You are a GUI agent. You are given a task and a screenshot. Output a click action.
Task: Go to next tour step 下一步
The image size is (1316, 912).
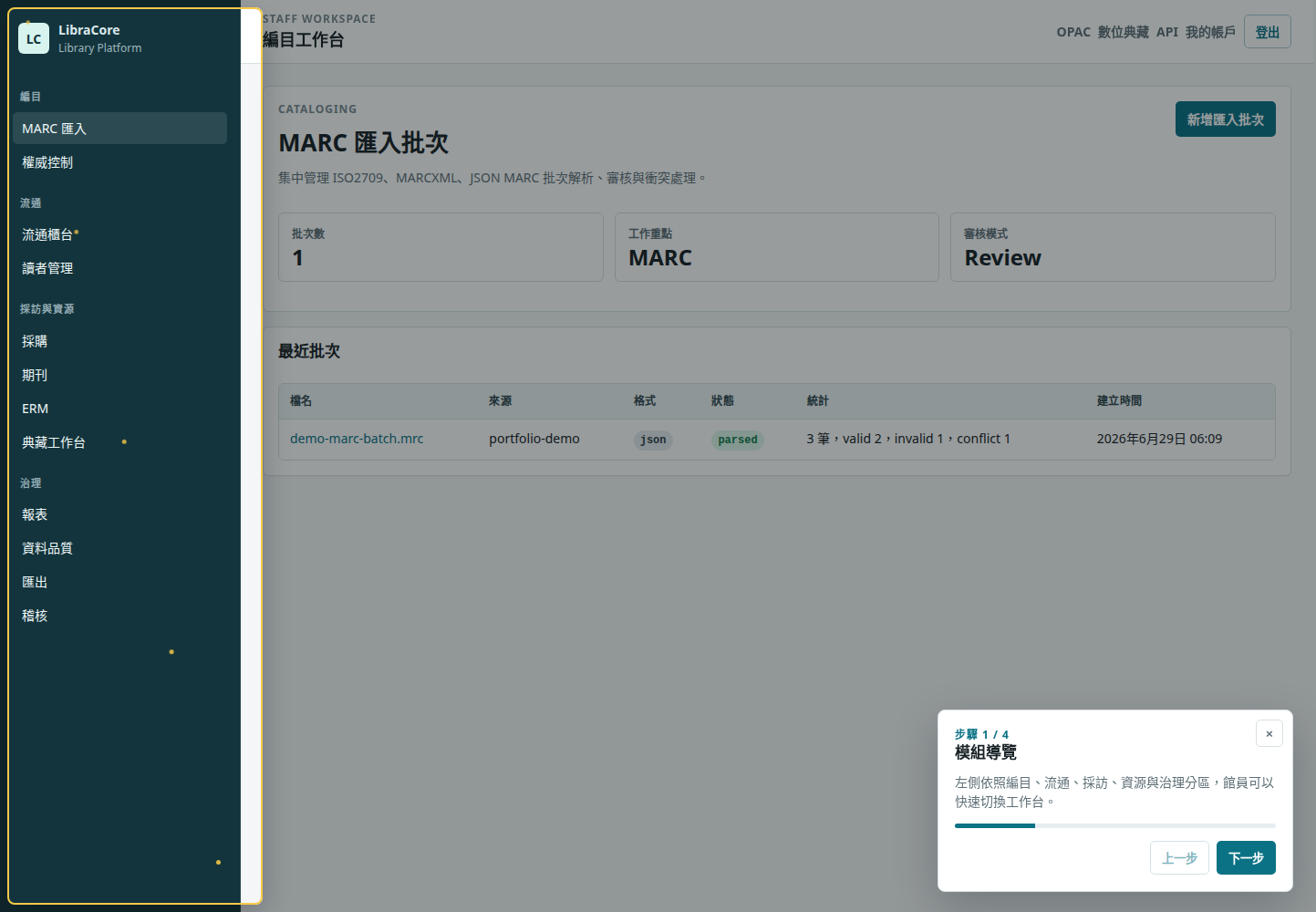point(1246,858)
